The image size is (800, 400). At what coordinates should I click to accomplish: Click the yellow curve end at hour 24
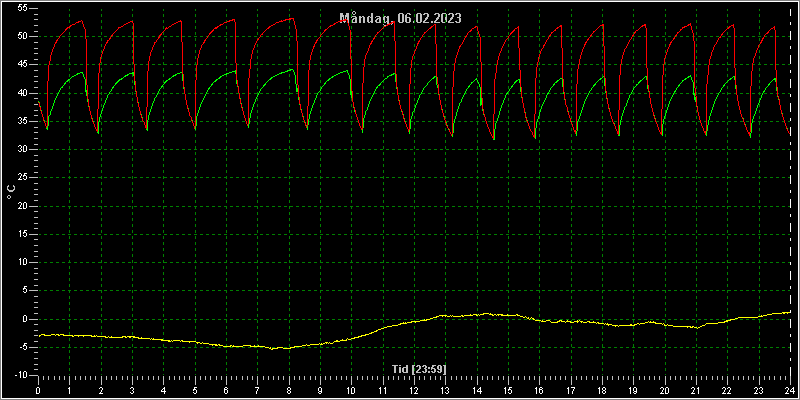point(788,312)
